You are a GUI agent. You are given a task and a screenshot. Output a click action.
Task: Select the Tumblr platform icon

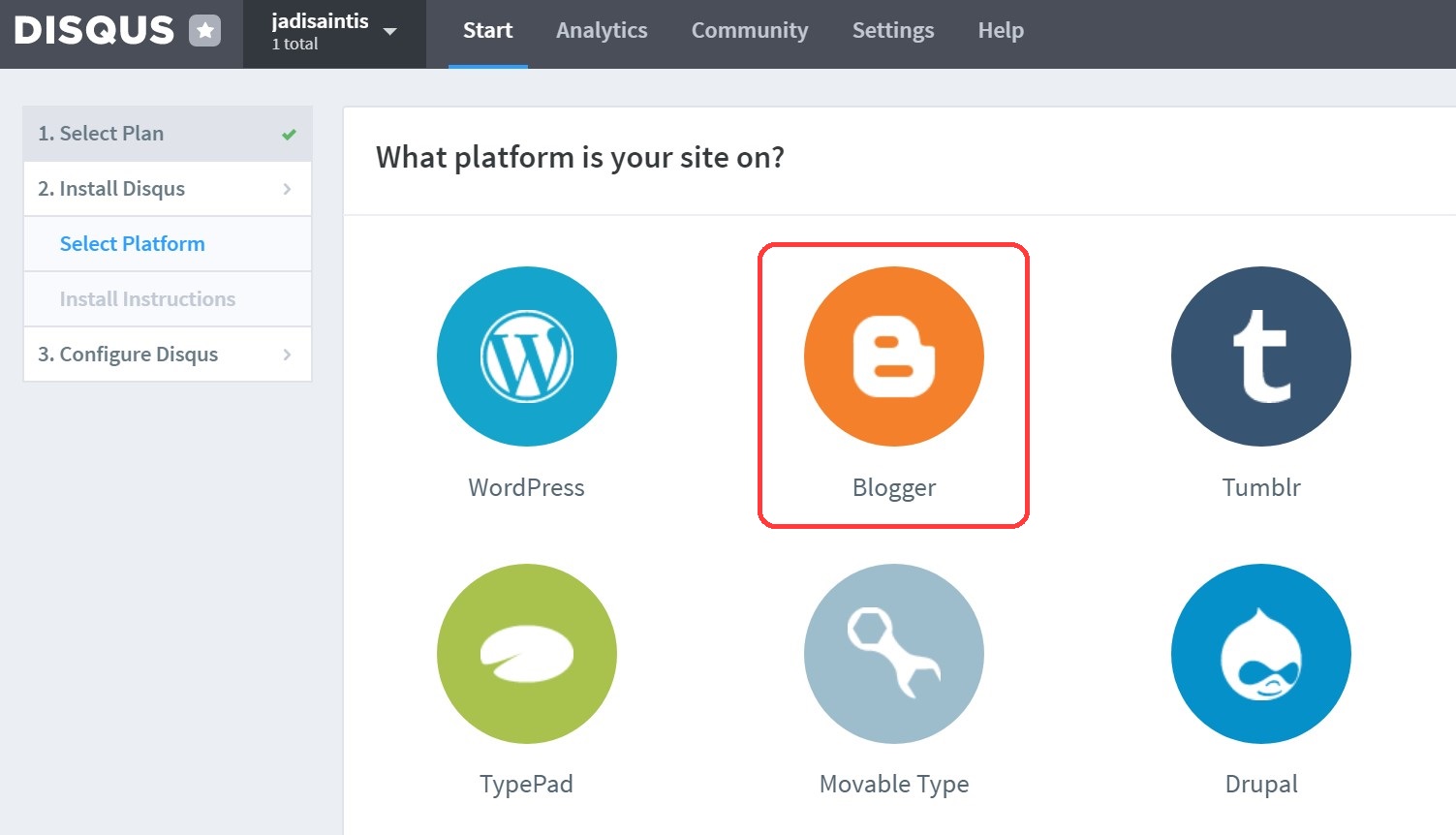(x=1259, y=356)
